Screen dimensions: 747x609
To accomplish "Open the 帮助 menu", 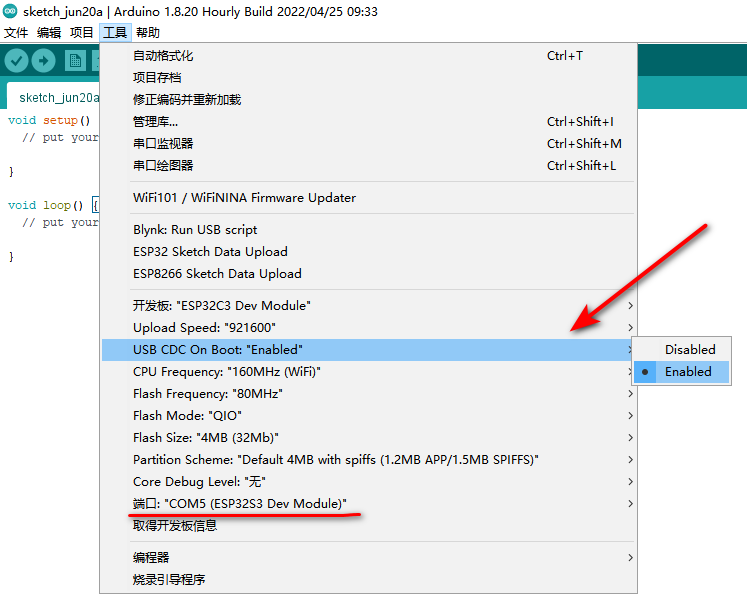I will [x=148, y=32].
